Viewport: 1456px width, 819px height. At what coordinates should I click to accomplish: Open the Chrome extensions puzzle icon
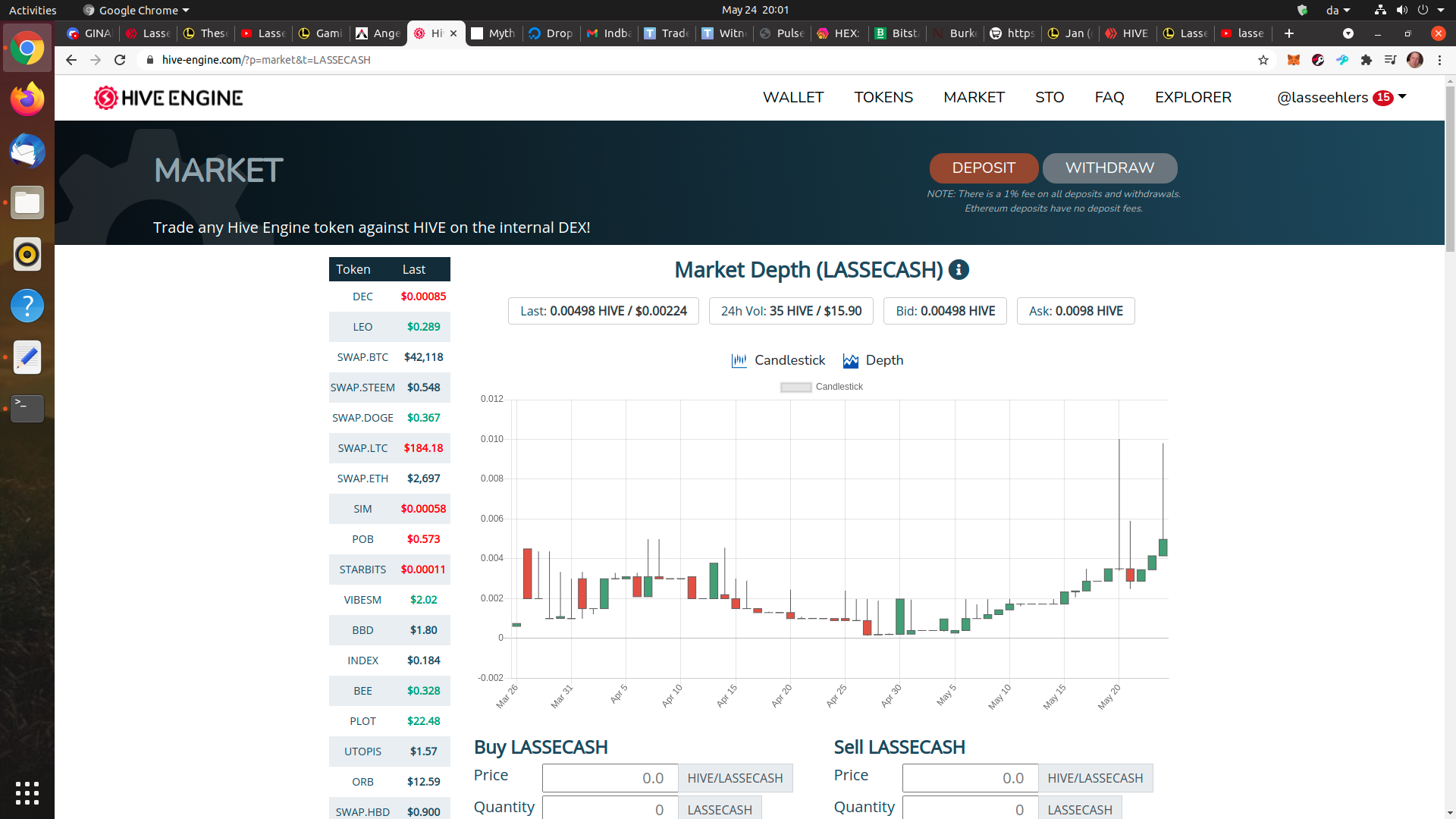(1367, 60)
